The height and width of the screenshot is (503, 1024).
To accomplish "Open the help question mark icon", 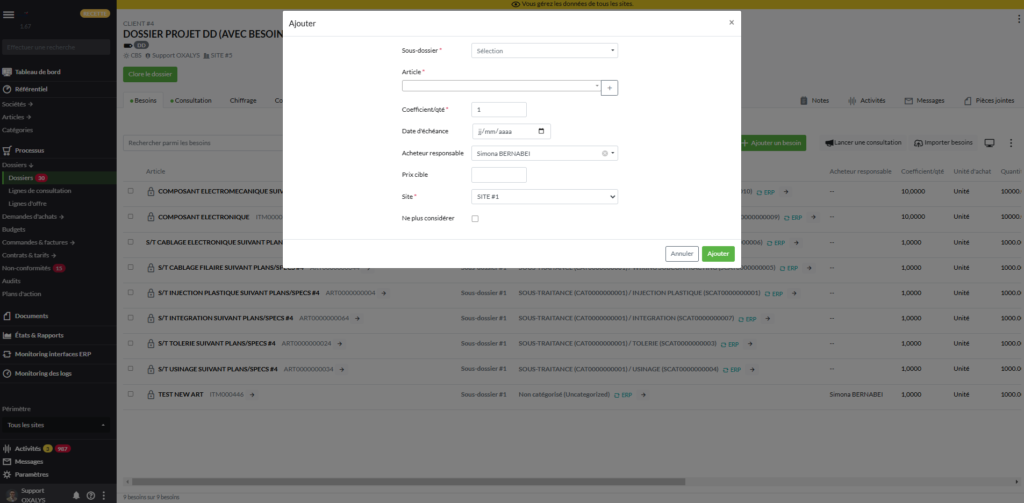I will click(x=90, y=495).
